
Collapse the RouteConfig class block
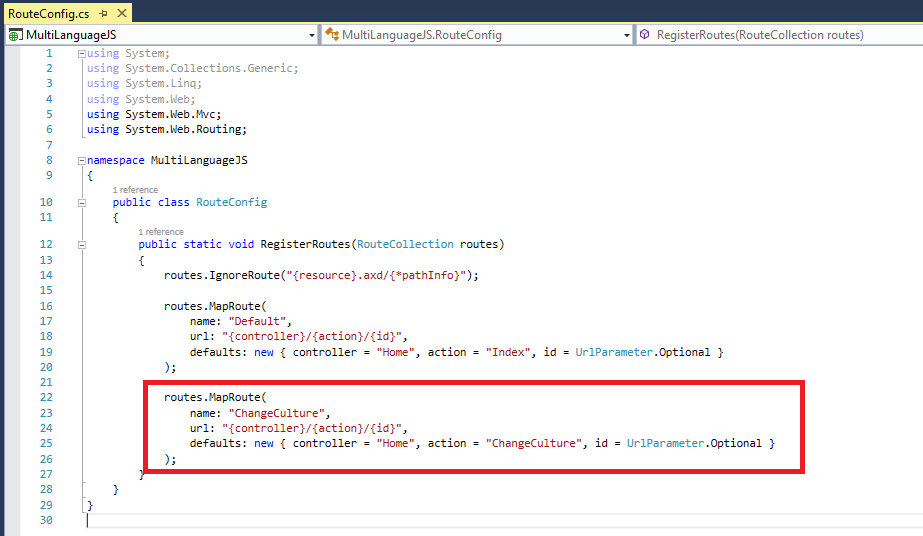click(x=82, y=202)
